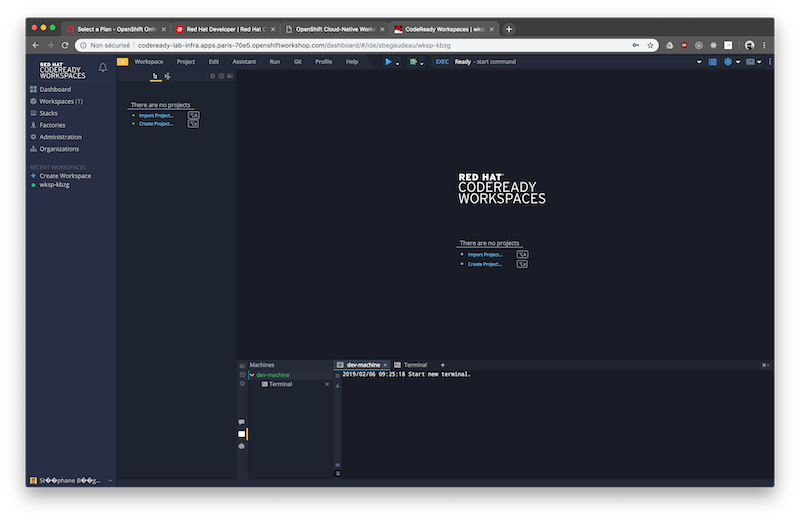Click the project panel settings gear icon
The width and height of the screenshot is (800, 521).
[x=213, y=76]
